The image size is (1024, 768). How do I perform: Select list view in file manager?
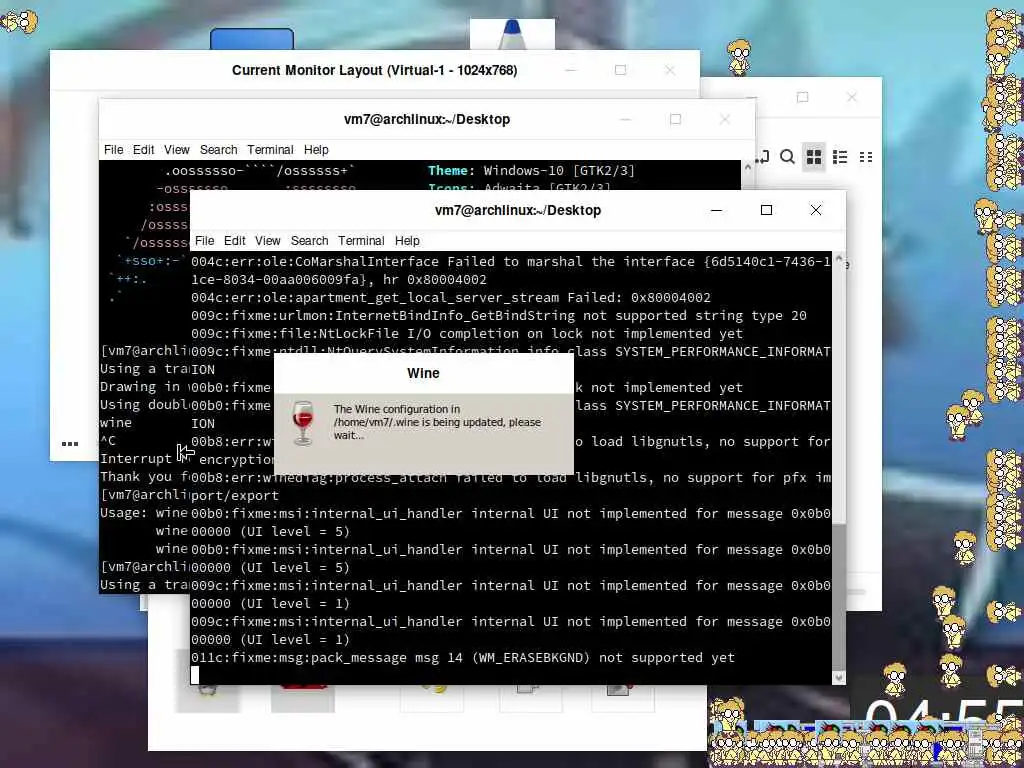click(840, 157)
